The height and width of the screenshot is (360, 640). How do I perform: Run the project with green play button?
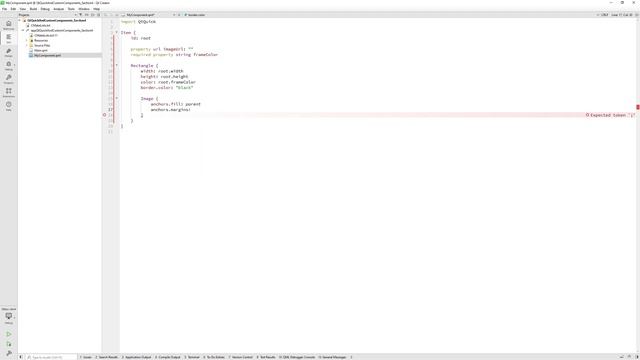pyautogui.click(x=9, y=334)
